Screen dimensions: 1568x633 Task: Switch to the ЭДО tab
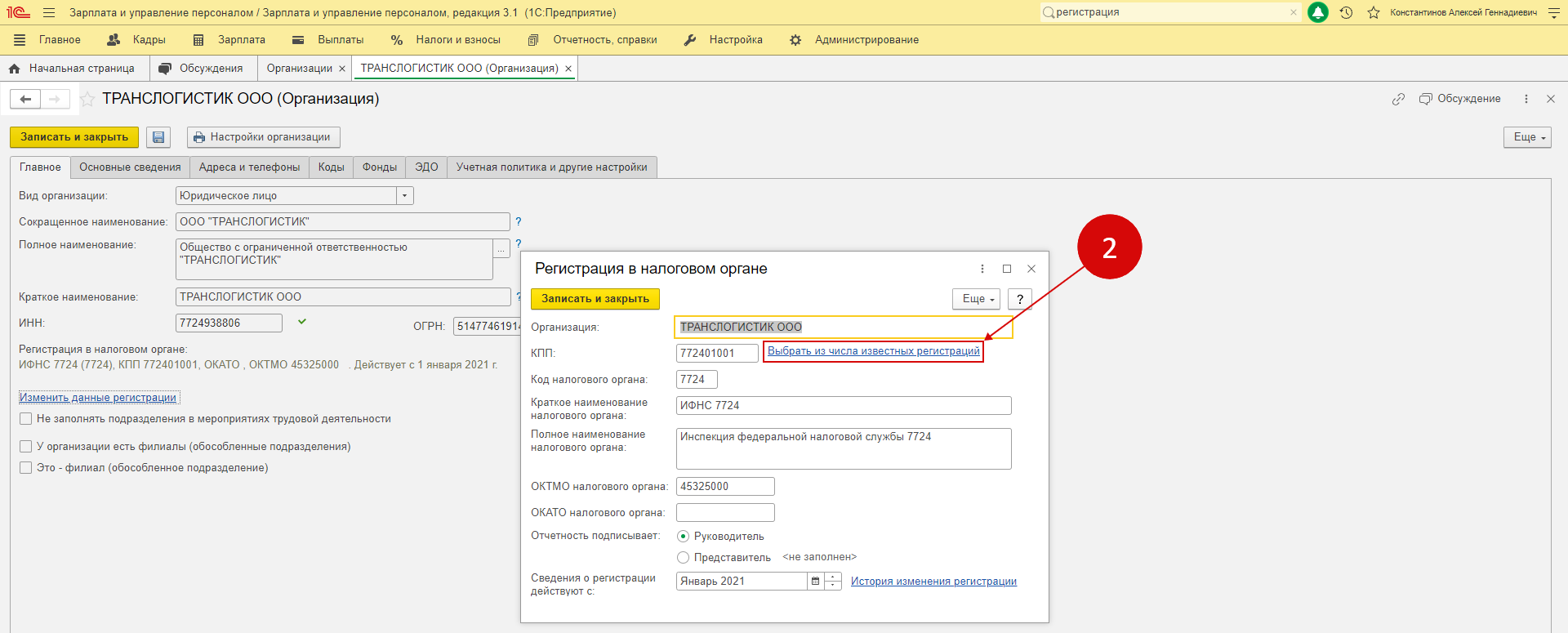[x=426, y=167]
